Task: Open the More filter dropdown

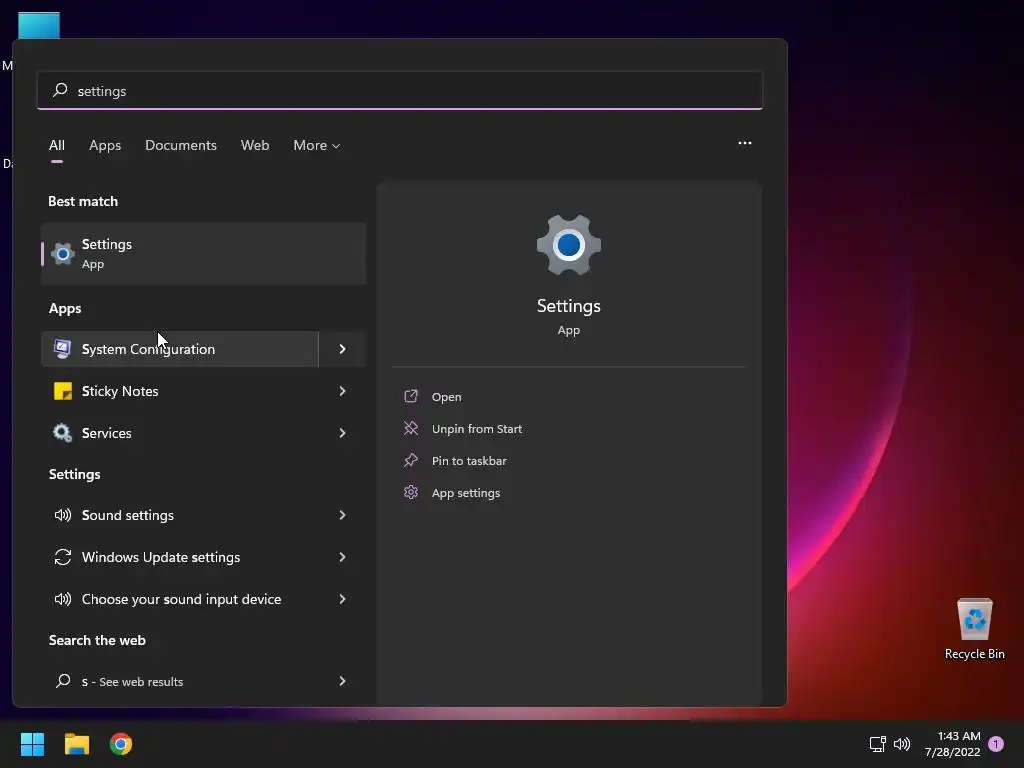Action: point(317,145)
